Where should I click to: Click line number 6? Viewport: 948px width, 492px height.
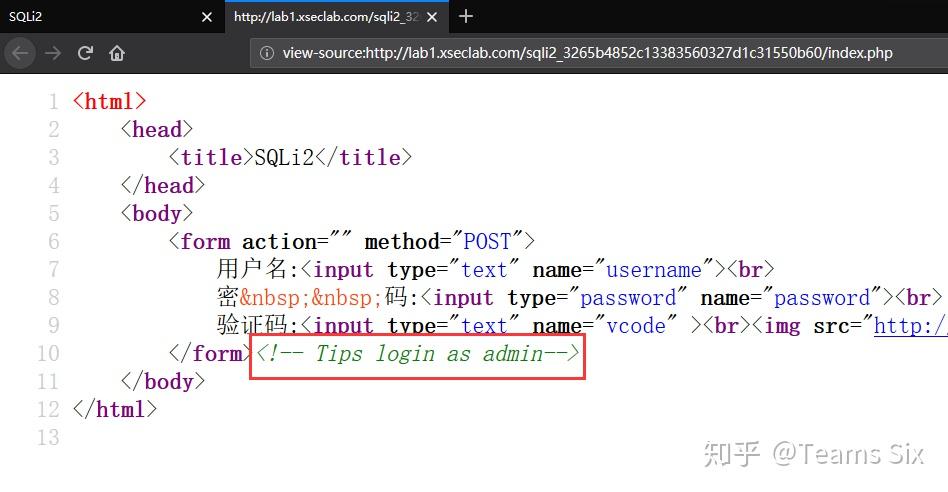point(54,242)
